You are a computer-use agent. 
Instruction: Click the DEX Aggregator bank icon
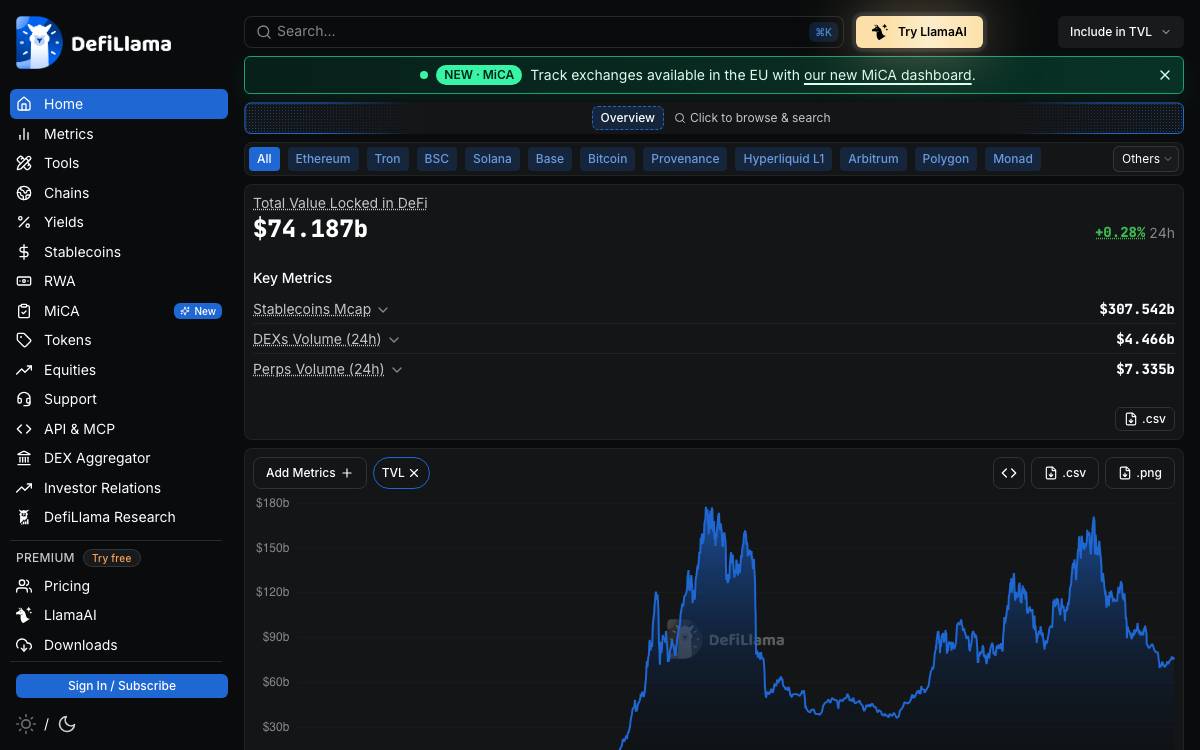[x=24, y=458]
